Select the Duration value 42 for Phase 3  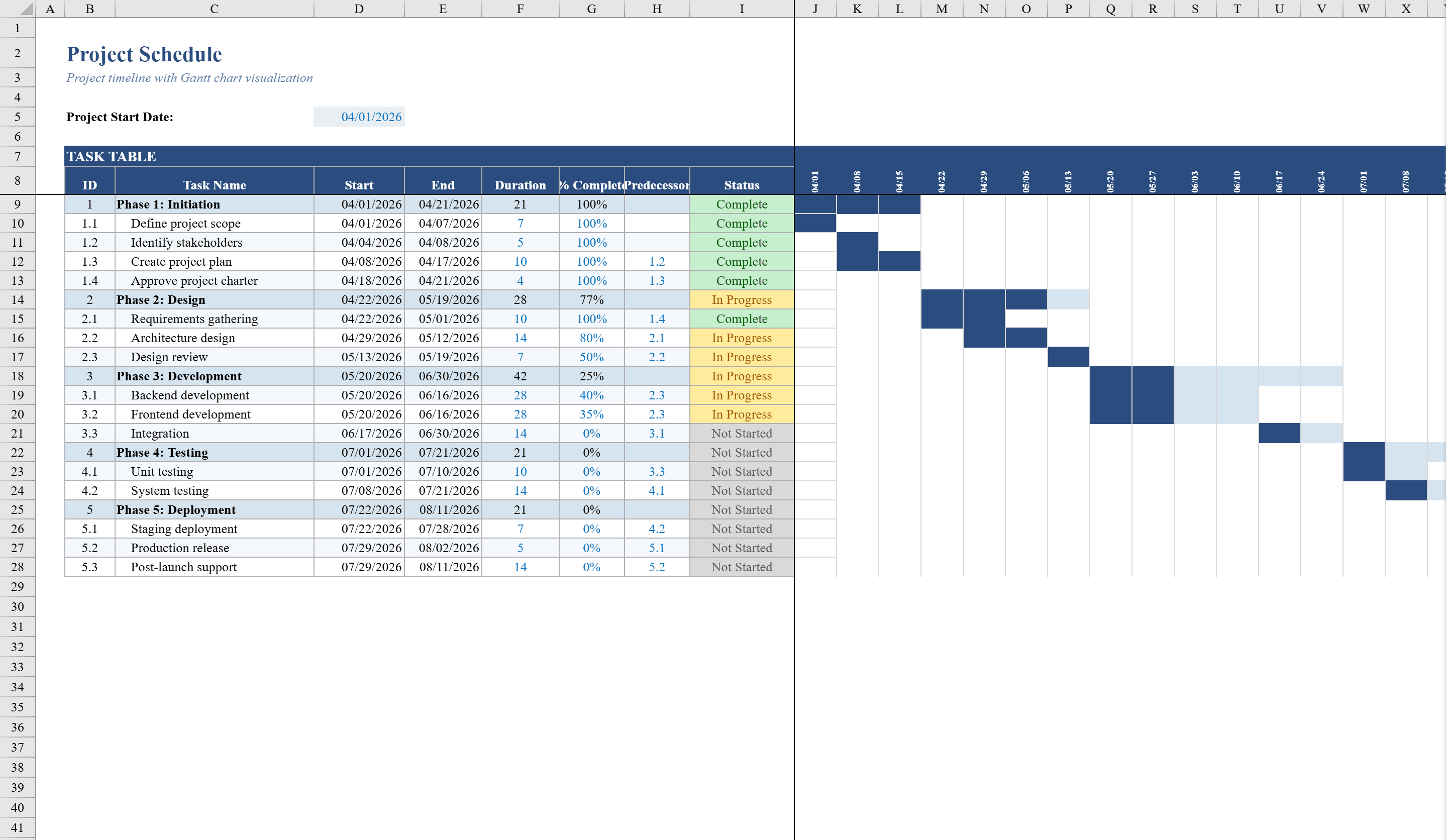(x=520, y=376)
